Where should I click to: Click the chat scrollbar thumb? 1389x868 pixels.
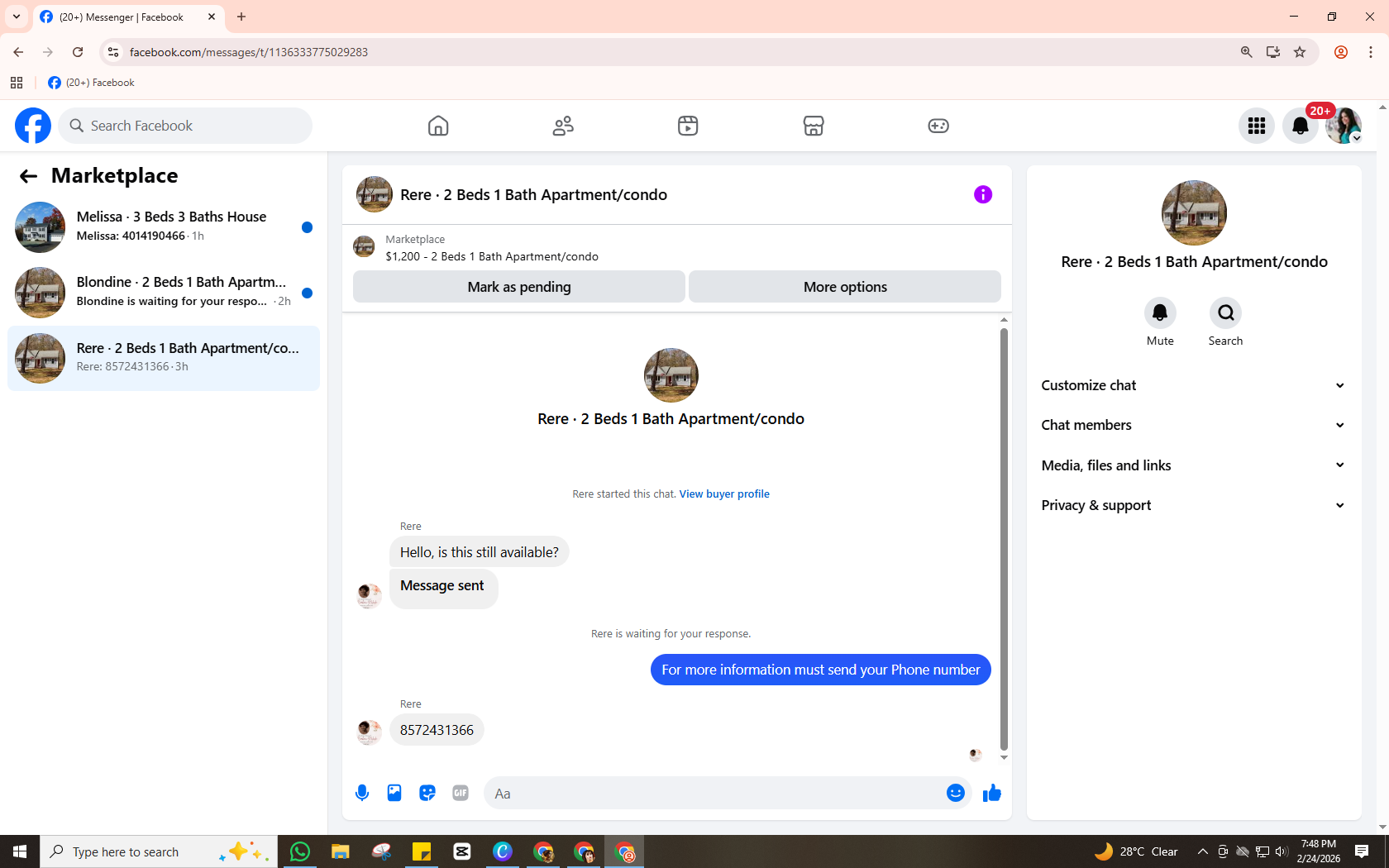point(1004,539)
